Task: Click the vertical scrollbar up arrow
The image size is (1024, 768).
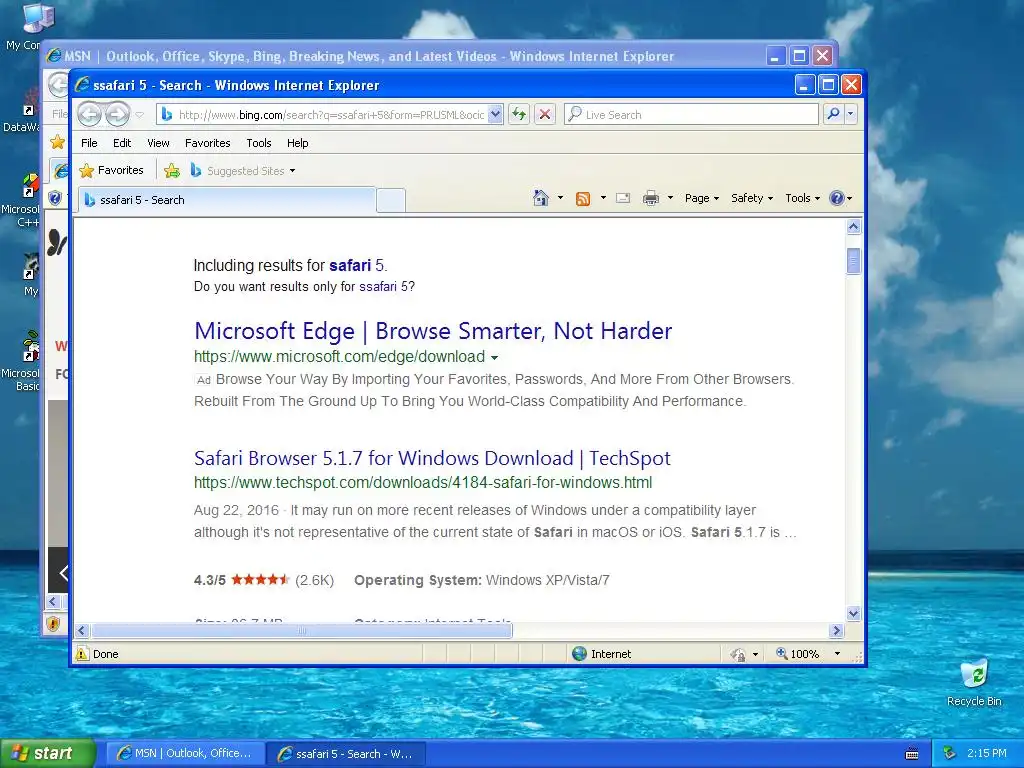Action: click(x=854, y=227)
